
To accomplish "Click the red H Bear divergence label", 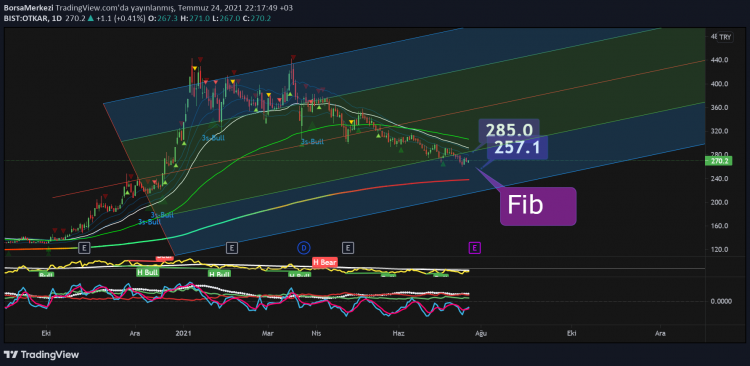I will pos(325,262).
